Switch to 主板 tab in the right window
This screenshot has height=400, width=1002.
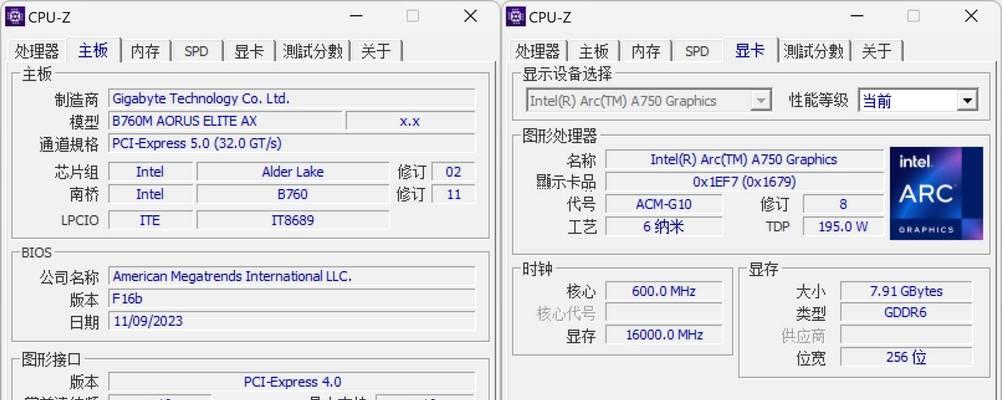click(x=594, y=51)
